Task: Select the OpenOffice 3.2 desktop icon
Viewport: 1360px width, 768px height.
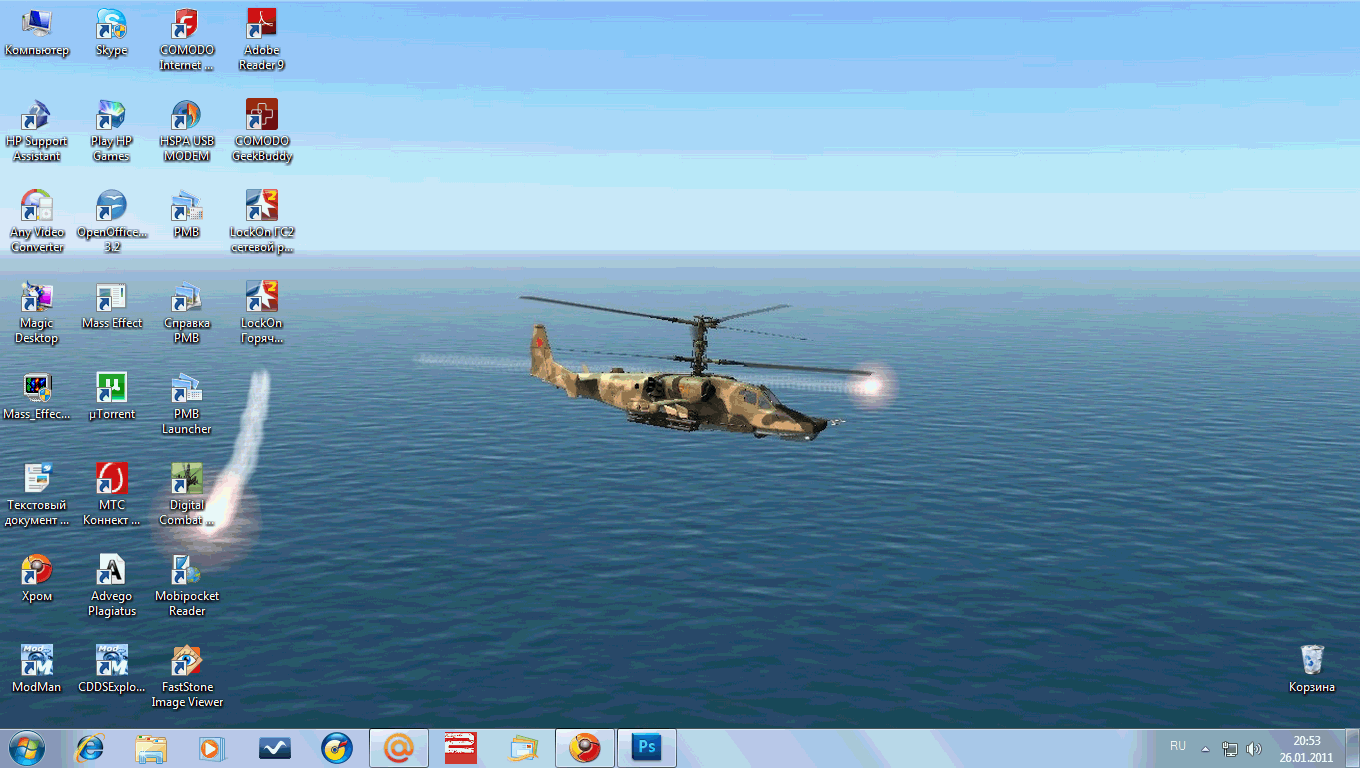Action: point(111,222)
